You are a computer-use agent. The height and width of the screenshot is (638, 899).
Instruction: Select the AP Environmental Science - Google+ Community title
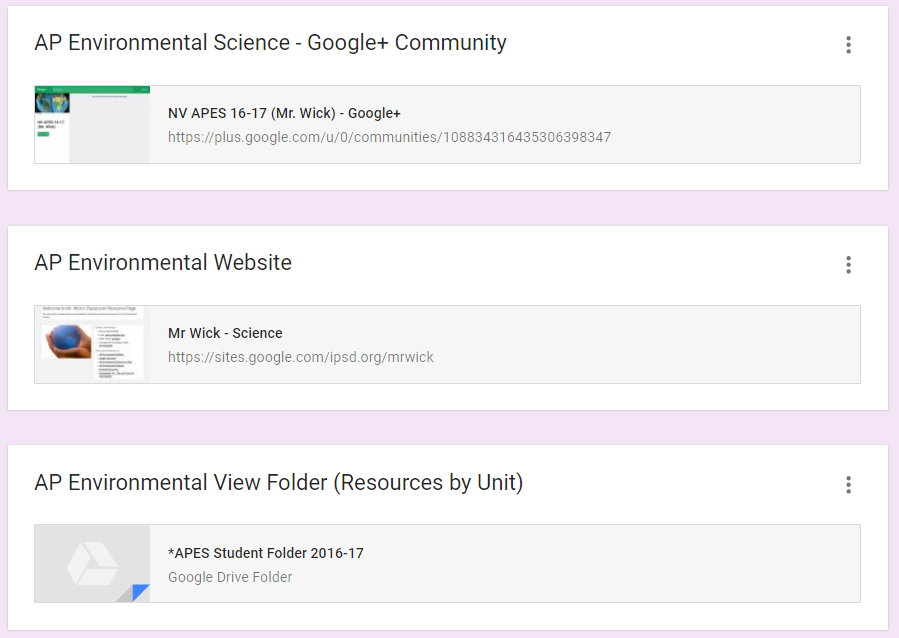(270, 42)
